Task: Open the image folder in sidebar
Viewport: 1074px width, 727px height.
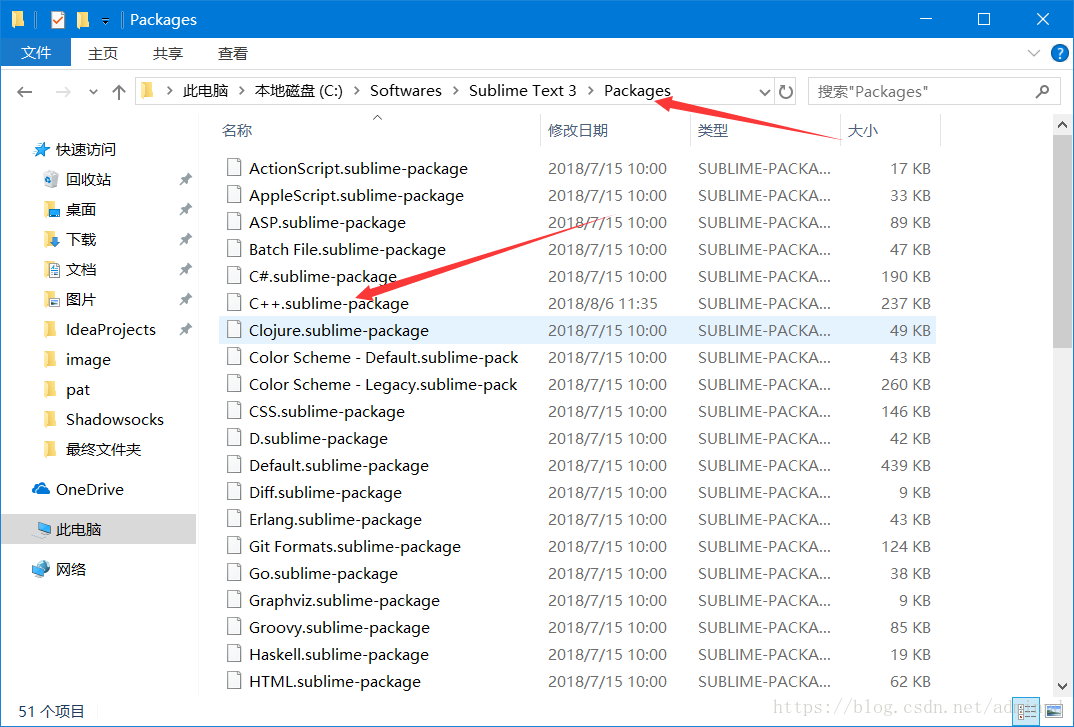Action: point(88,360)
